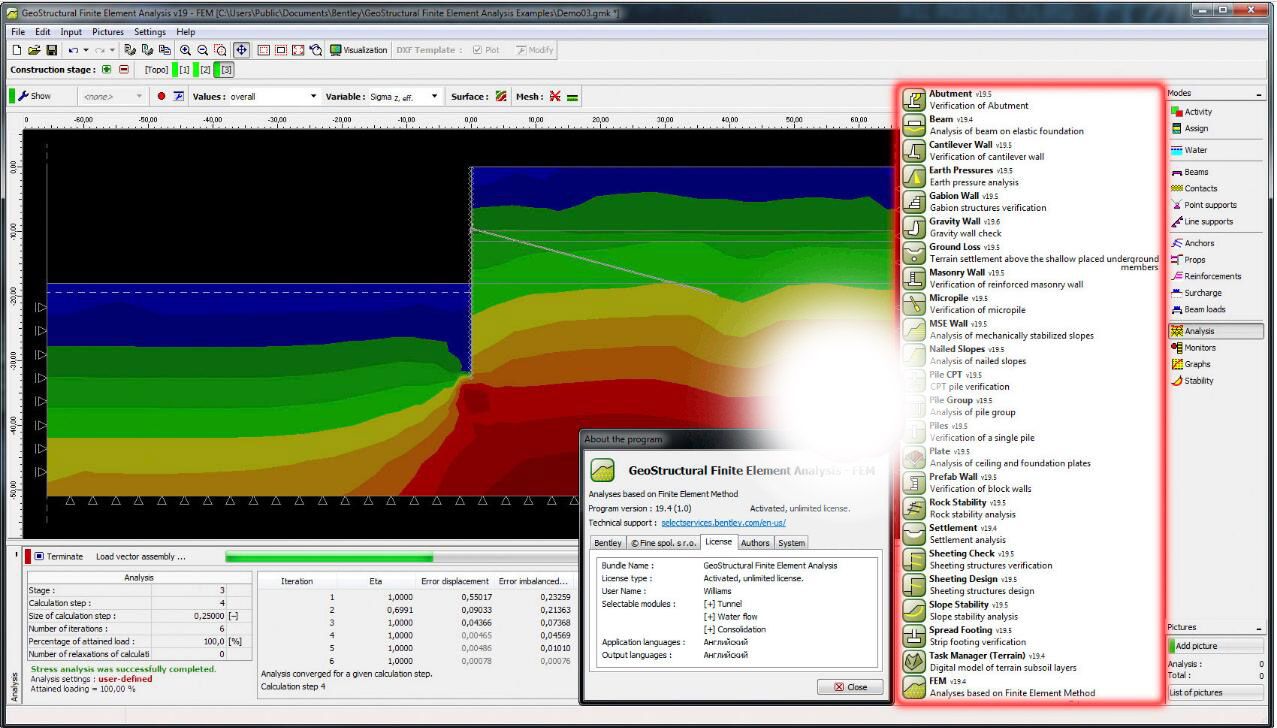This screenshot has width=1277, height=728.
Task: Click the New file icon
Action: 17,50
